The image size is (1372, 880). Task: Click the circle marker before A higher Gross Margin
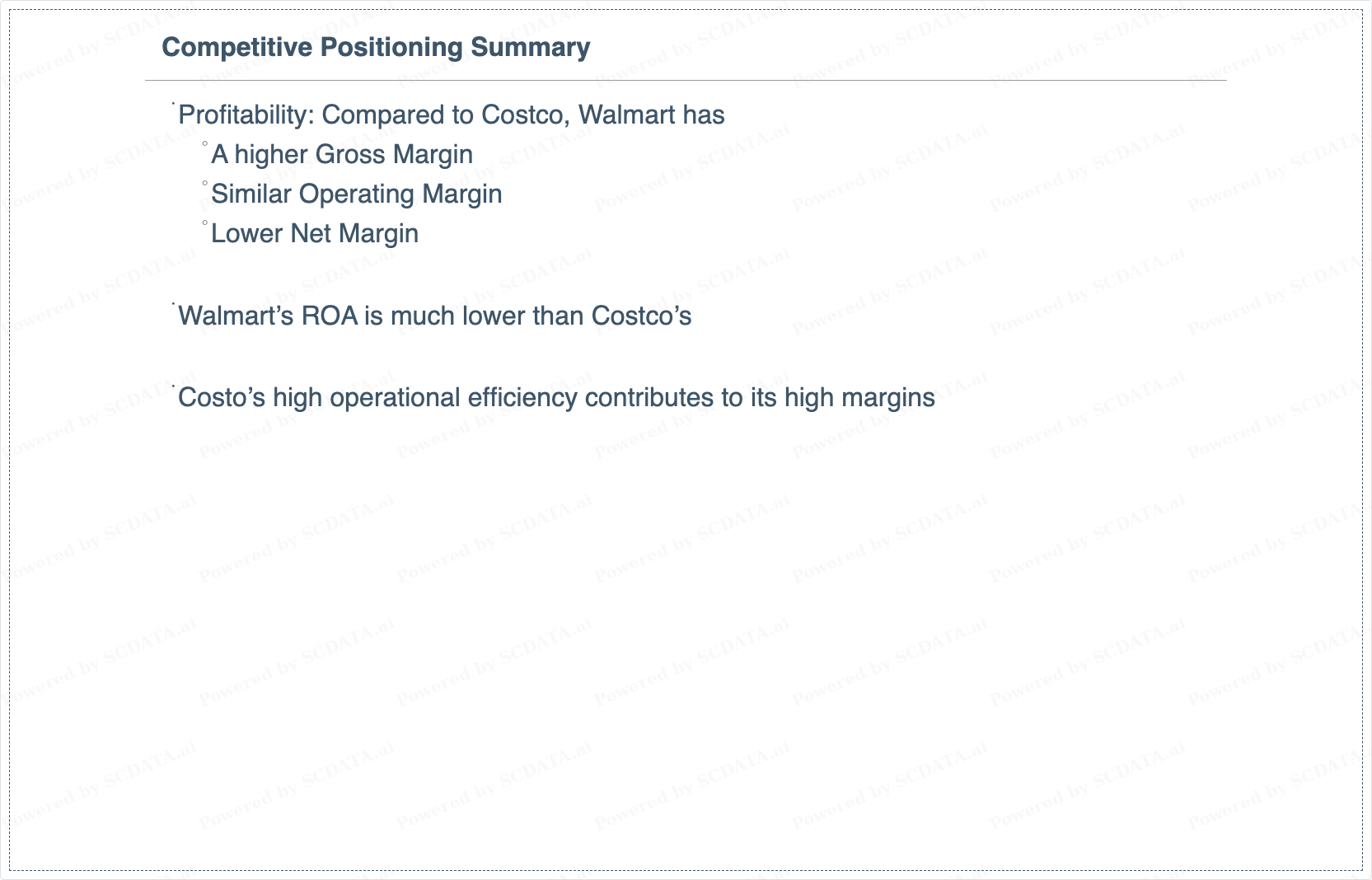(x=205, y=144)
